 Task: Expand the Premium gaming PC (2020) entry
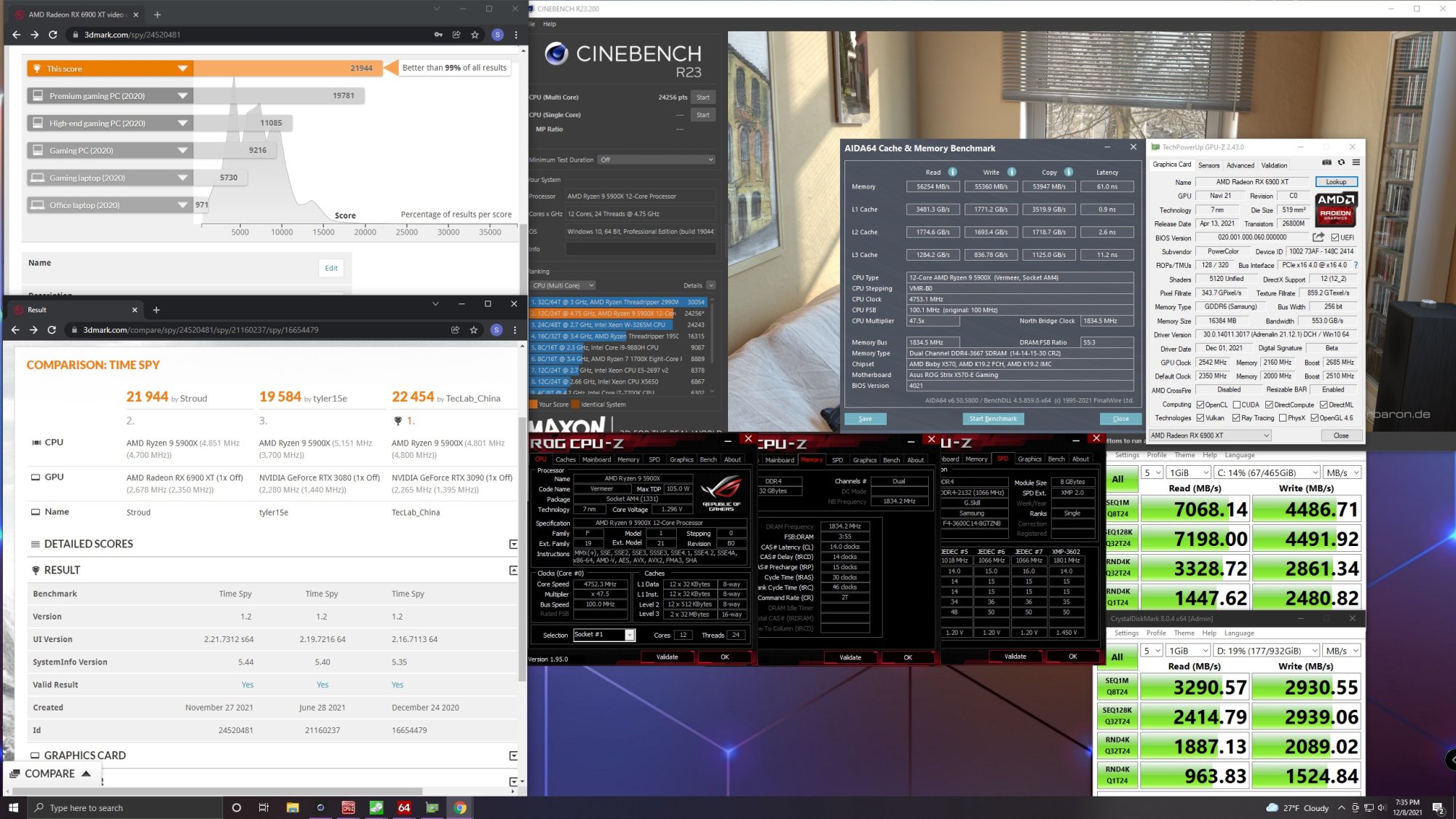pos(183,95)
